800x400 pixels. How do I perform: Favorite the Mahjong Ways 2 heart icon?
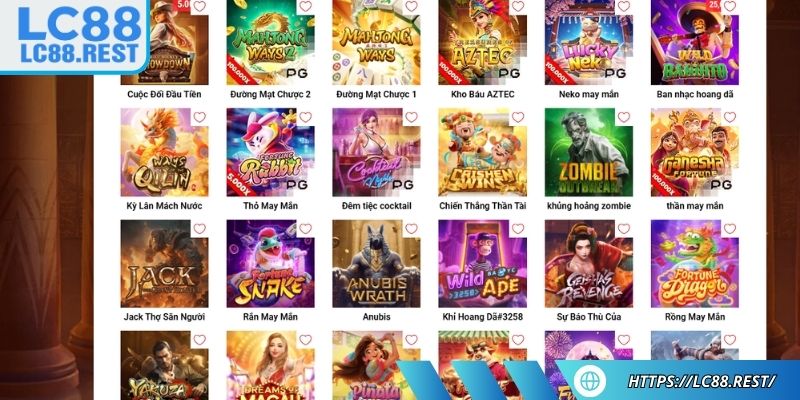(305, 6)
